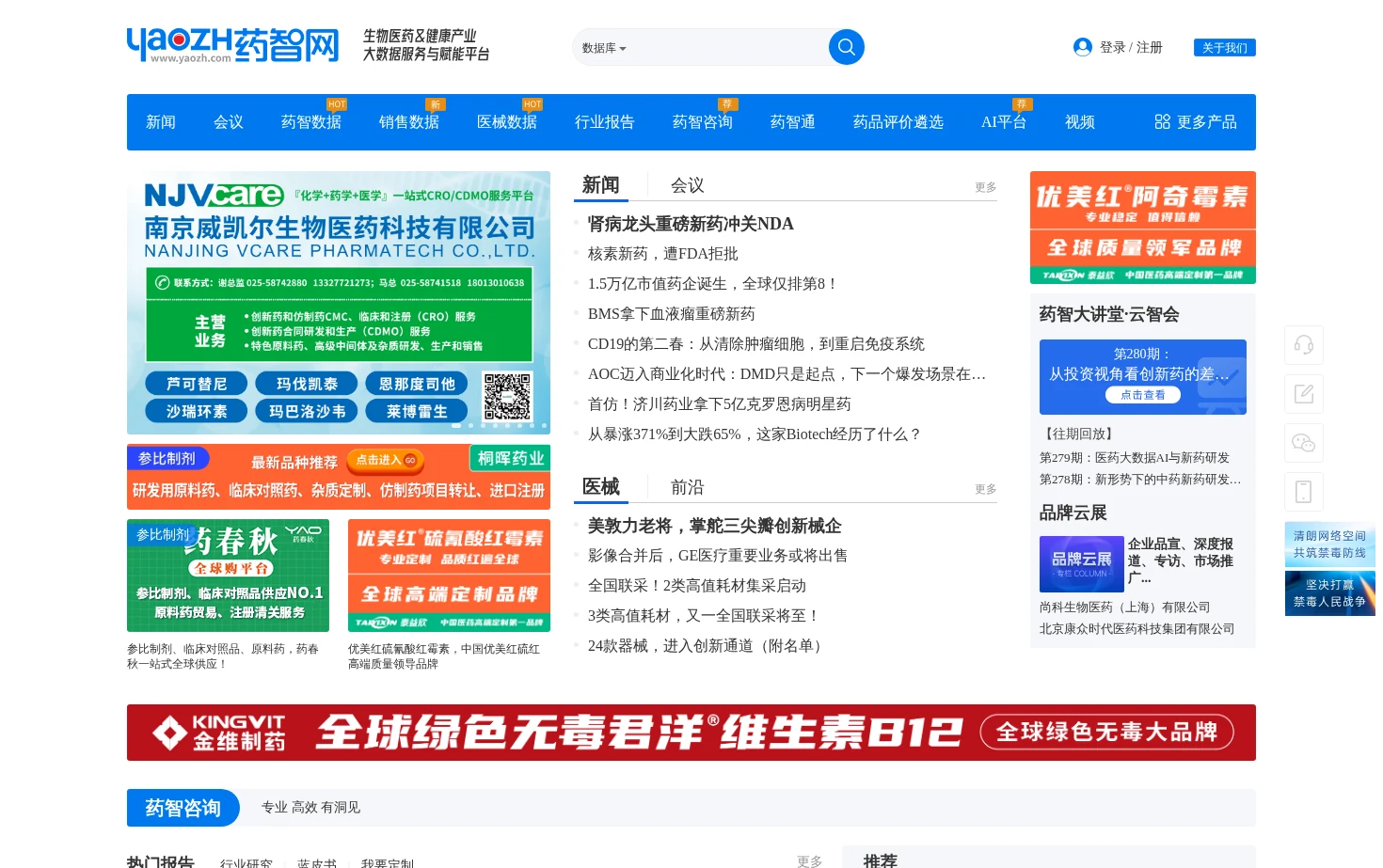Switch to the 前沿 tab
This screenshot has width=1383, height=868.
click(688, 487)
